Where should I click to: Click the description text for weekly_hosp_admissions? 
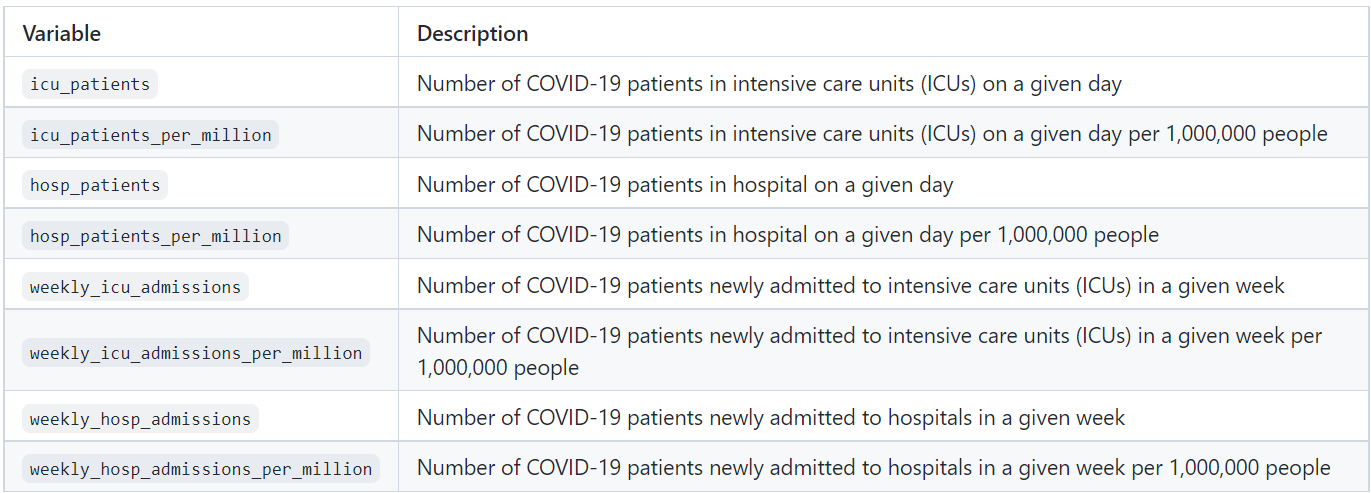(x=770, y=419)
